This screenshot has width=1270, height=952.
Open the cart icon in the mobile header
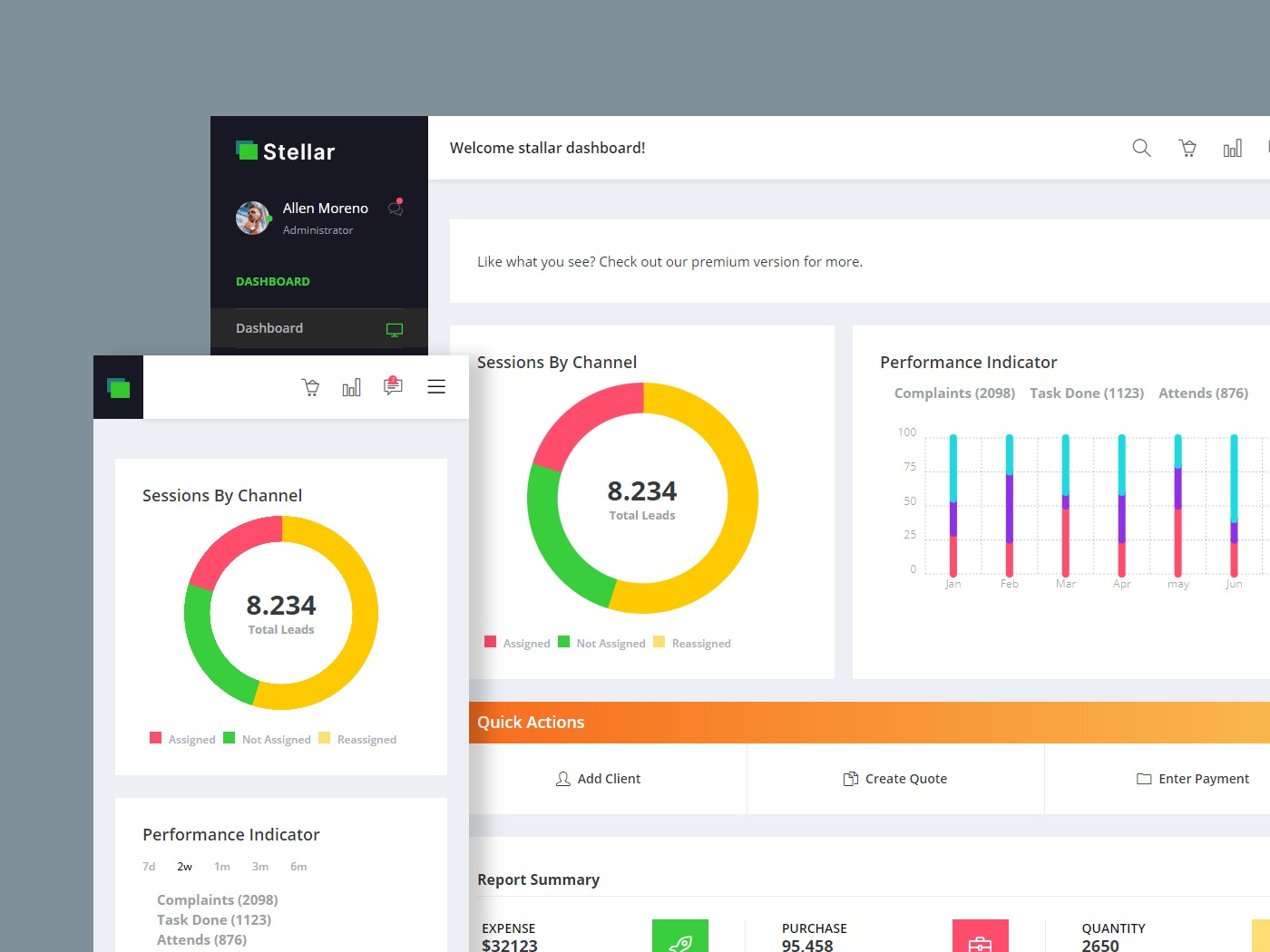(310, 387)
